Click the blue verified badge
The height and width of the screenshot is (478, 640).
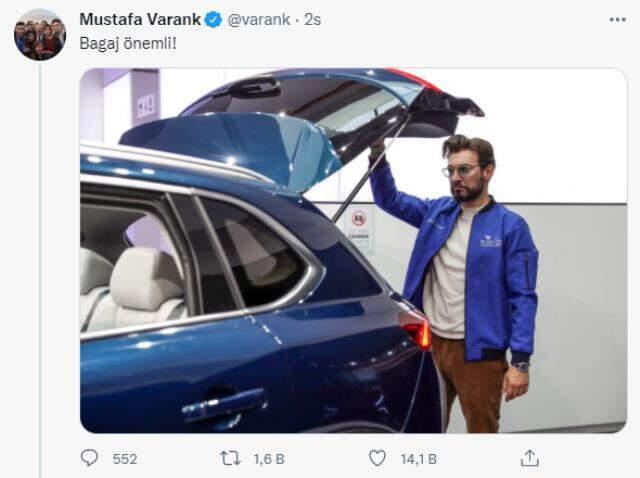(x=214, y=20)
